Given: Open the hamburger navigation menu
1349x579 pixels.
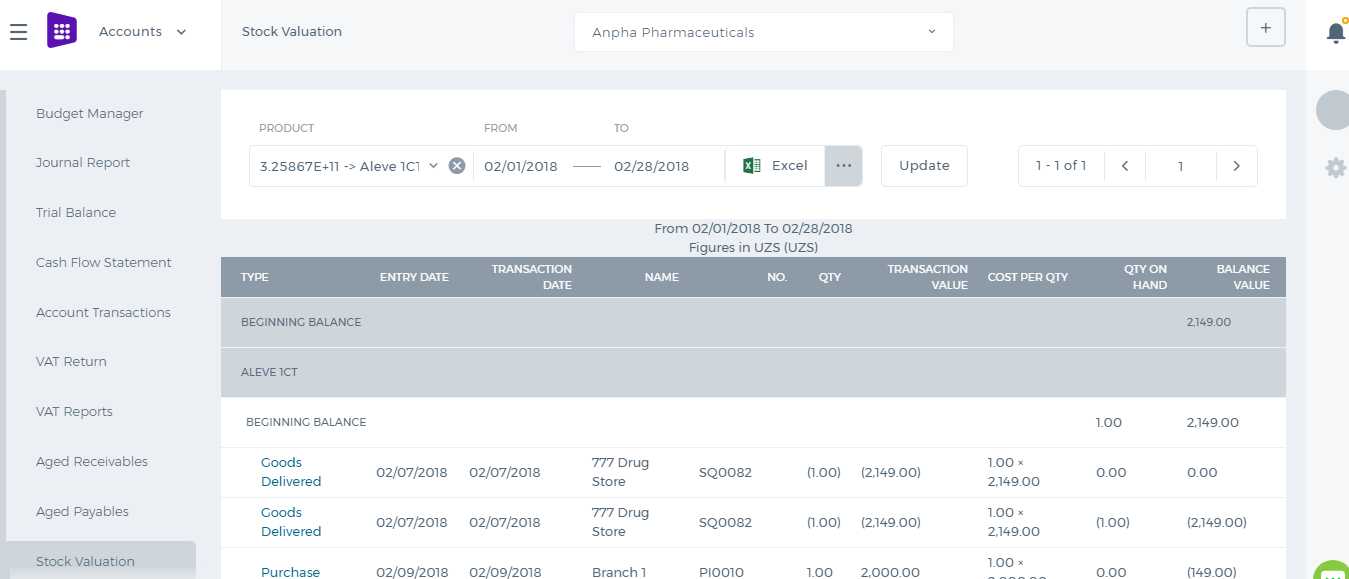Looking at the screenshot, I should [18, 32].
